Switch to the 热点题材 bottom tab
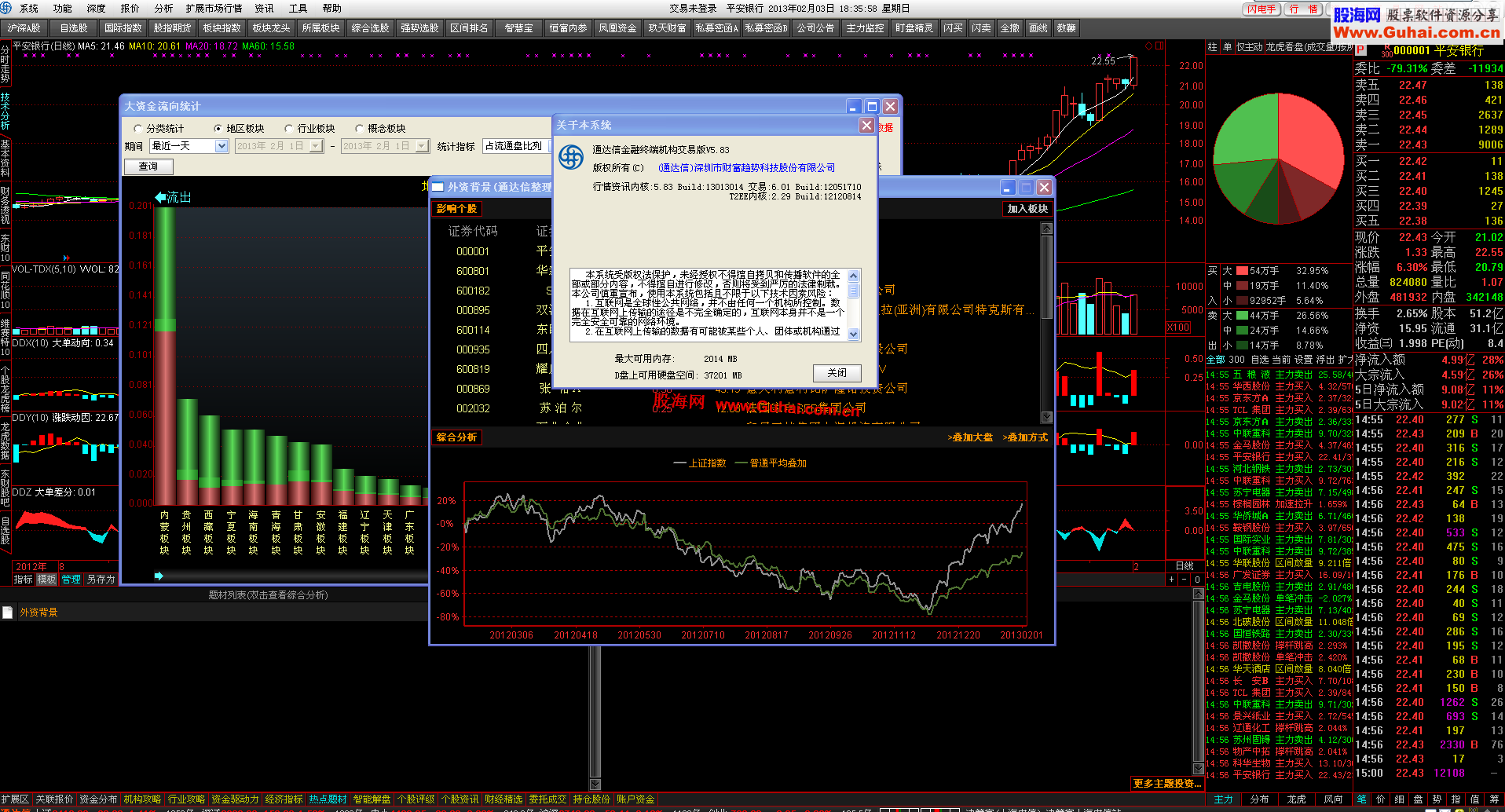This screenshot has height=812, width=1505. tap(327, 799)
